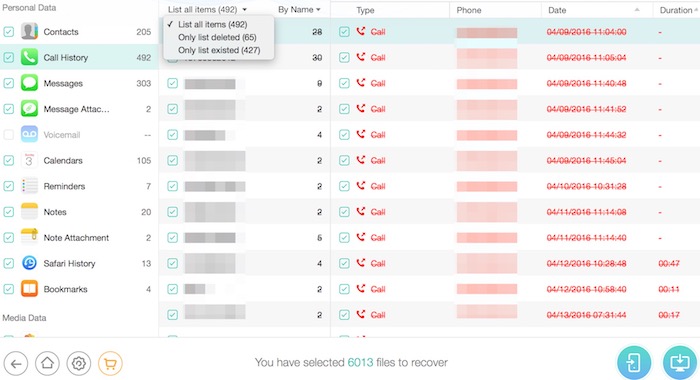Go to the home screen icon
Screen dimensions: 700x380
click(47, 363)
